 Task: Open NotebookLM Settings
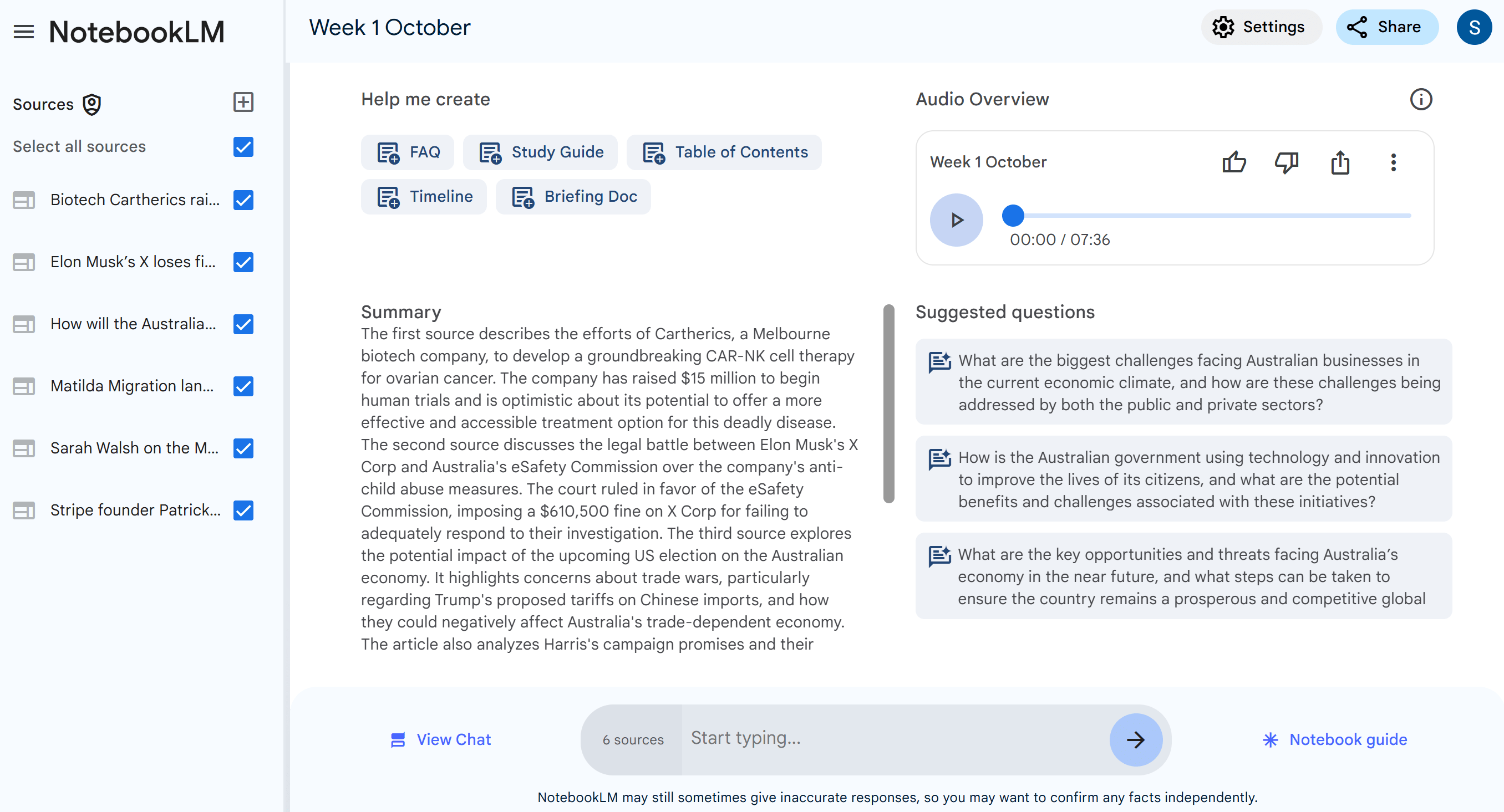tap(1261, 27)
